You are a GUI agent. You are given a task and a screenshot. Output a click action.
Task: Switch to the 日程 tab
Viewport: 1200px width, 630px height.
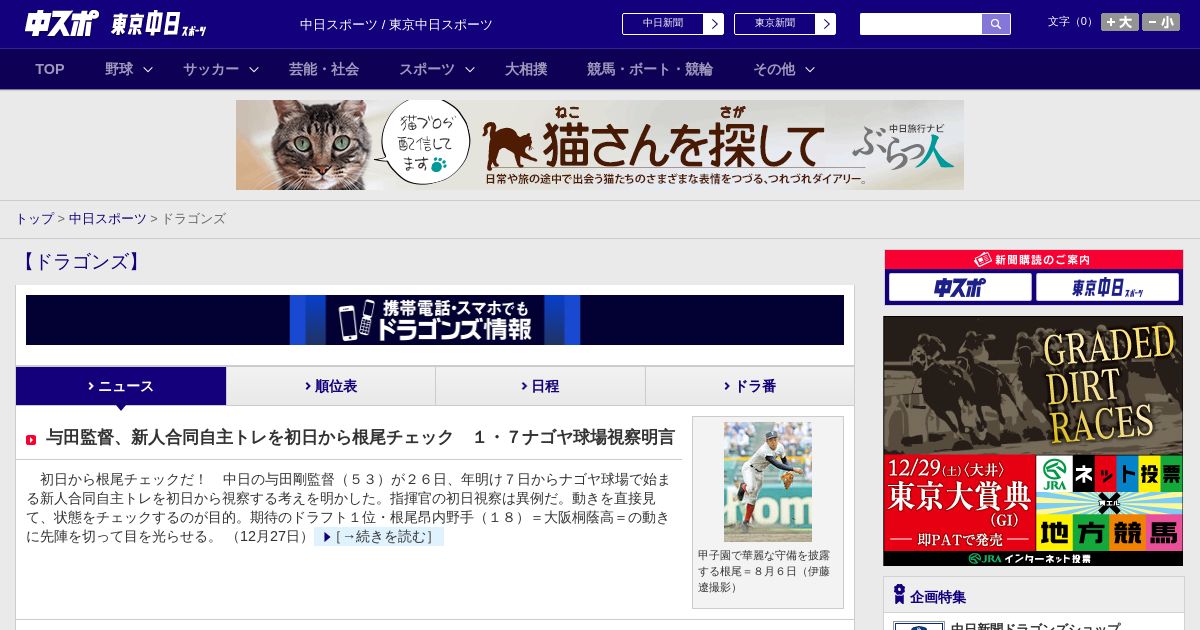pyautogui.click(x=540, y=386)
